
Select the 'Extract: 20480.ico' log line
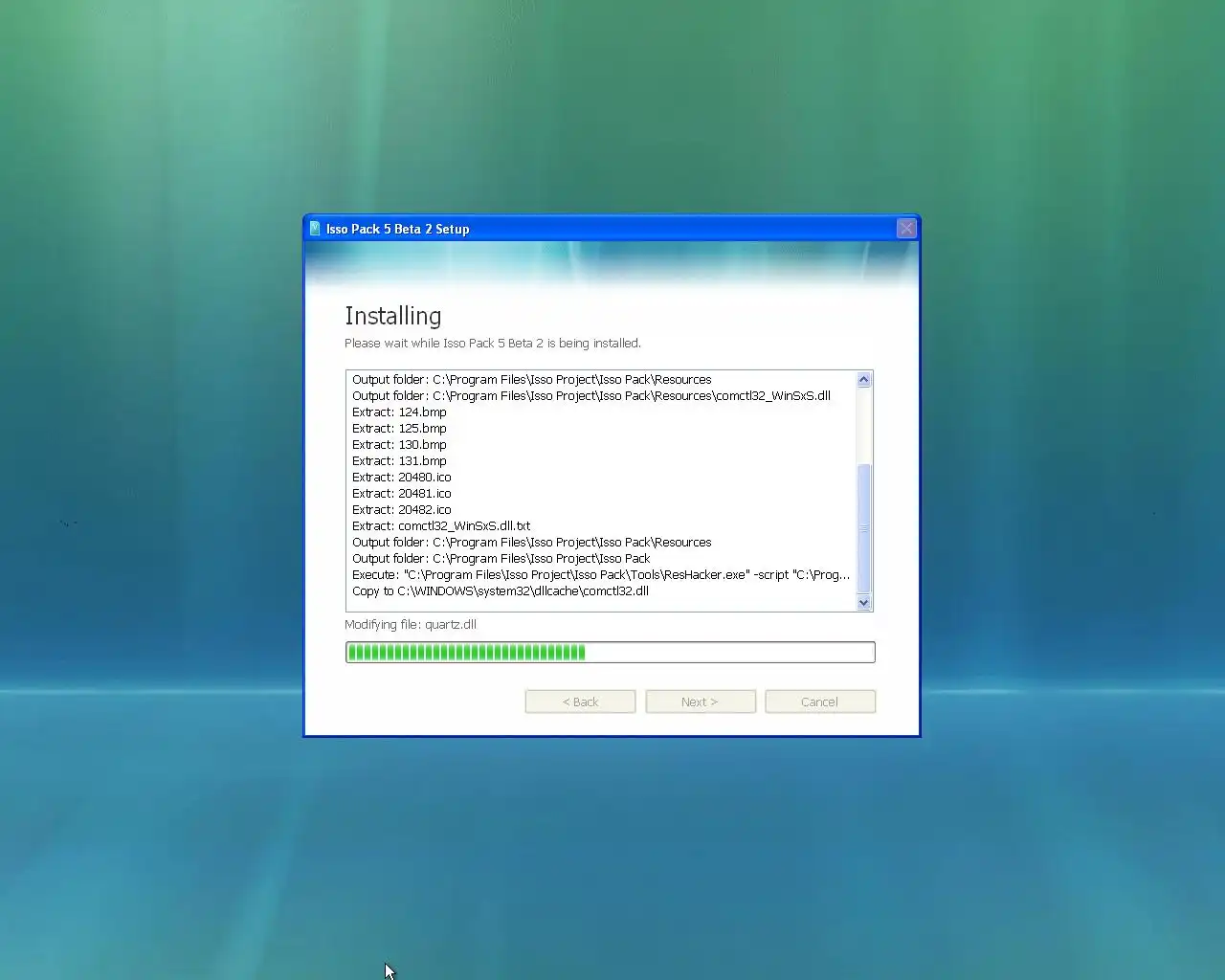pos(402,478)
